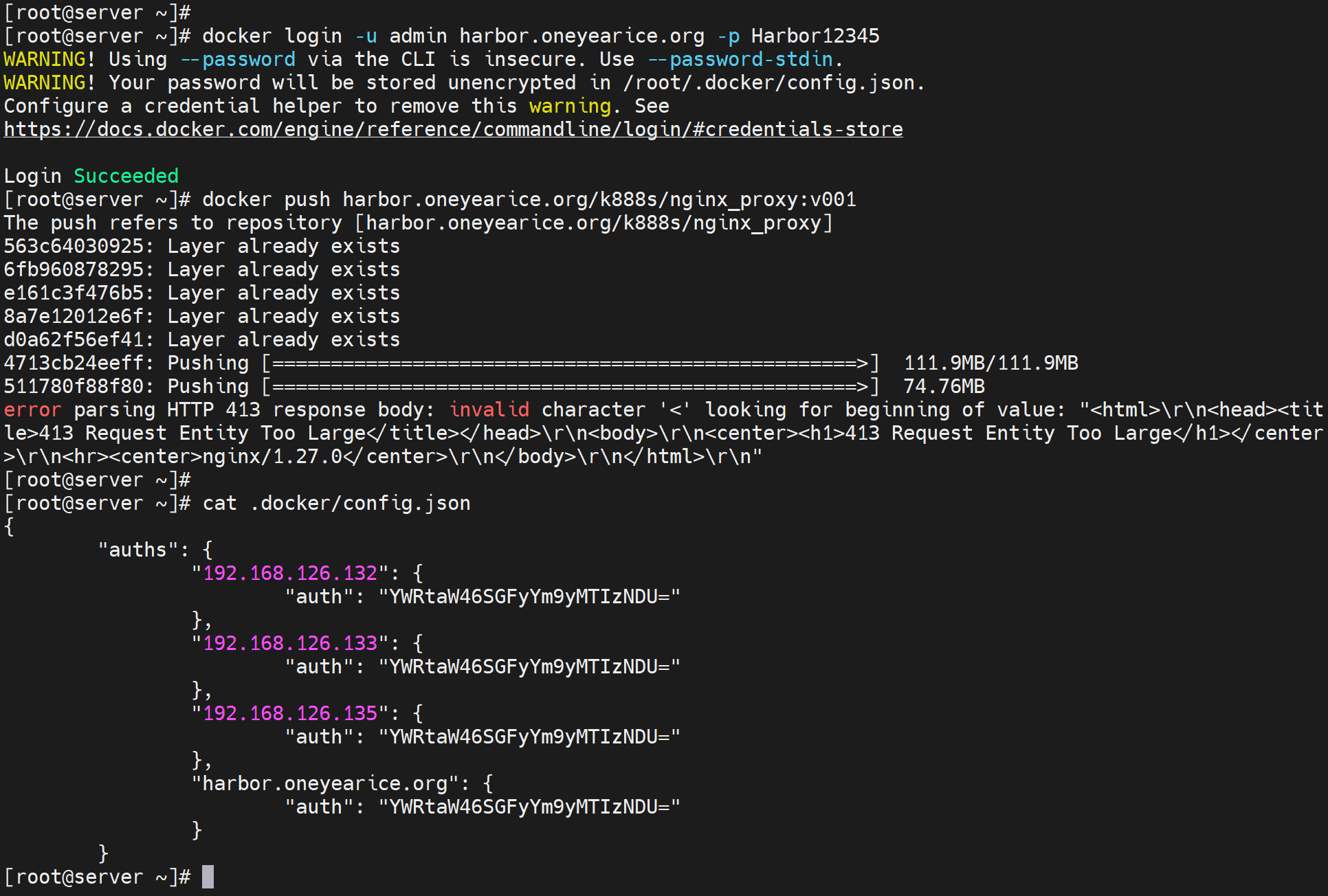Click the layer ID 563c64030925
This screenshot has height=896, width=1328.
(74, 246)
